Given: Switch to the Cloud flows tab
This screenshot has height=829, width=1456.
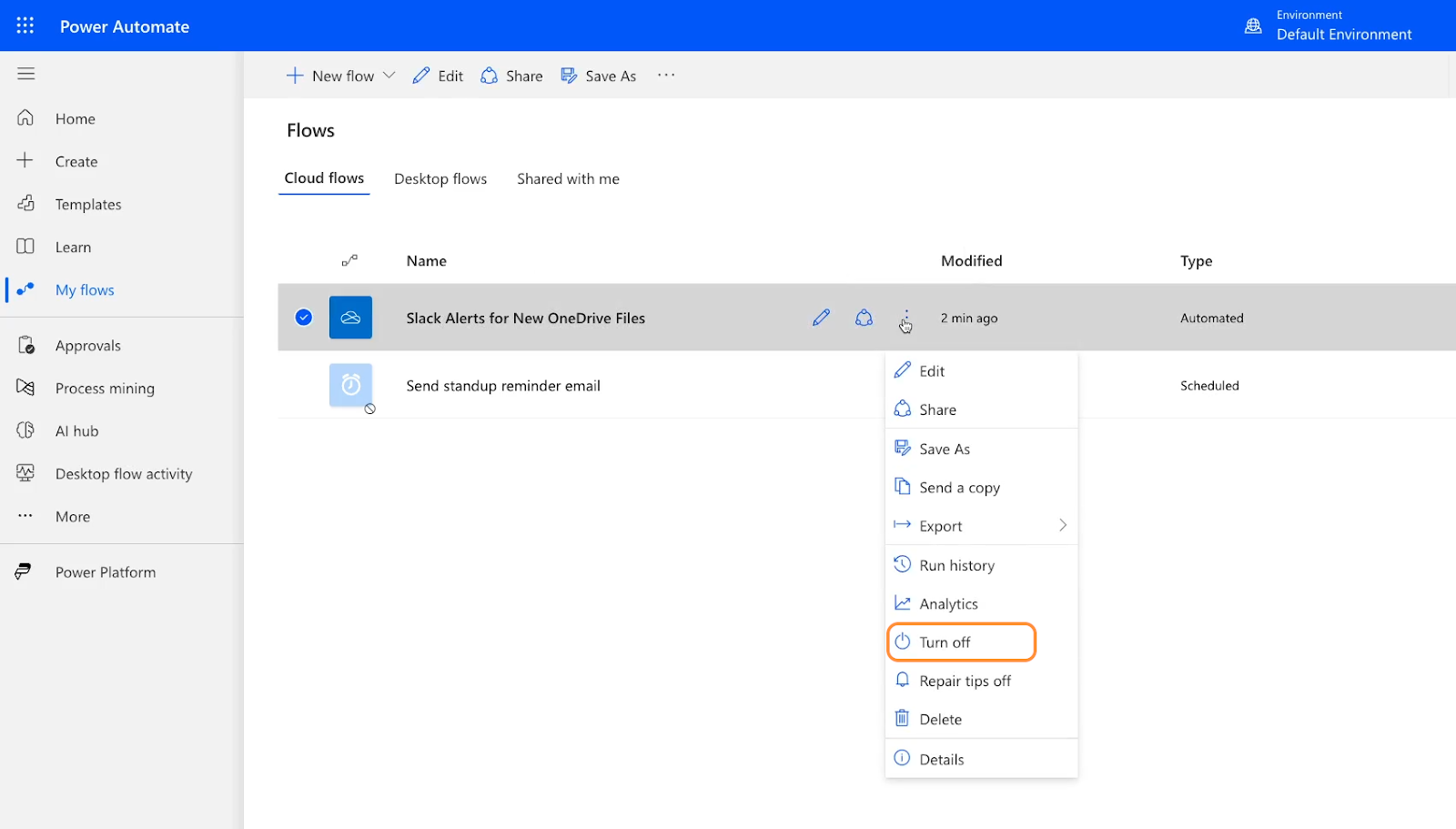Looking at the screenshot, I should click(324, 178).
